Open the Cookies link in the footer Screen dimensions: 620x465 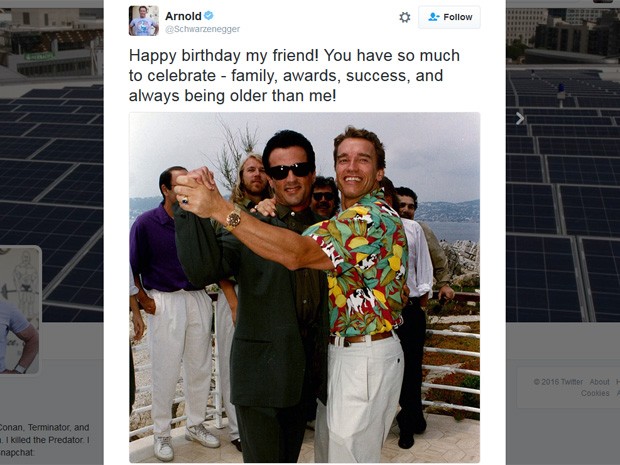[596, 393]
